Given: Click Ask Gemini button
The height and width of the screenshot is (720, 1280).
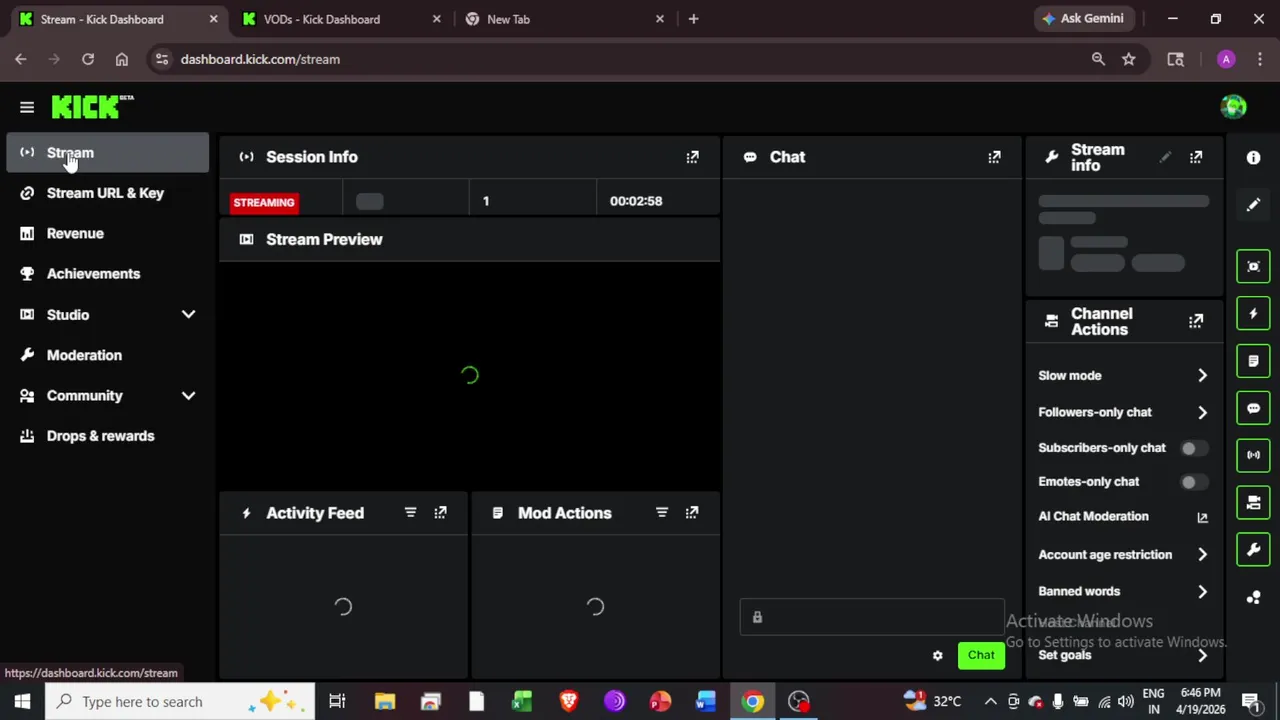Looking at the screenshot, I should pyautogui.click(x=1083, y=19).
